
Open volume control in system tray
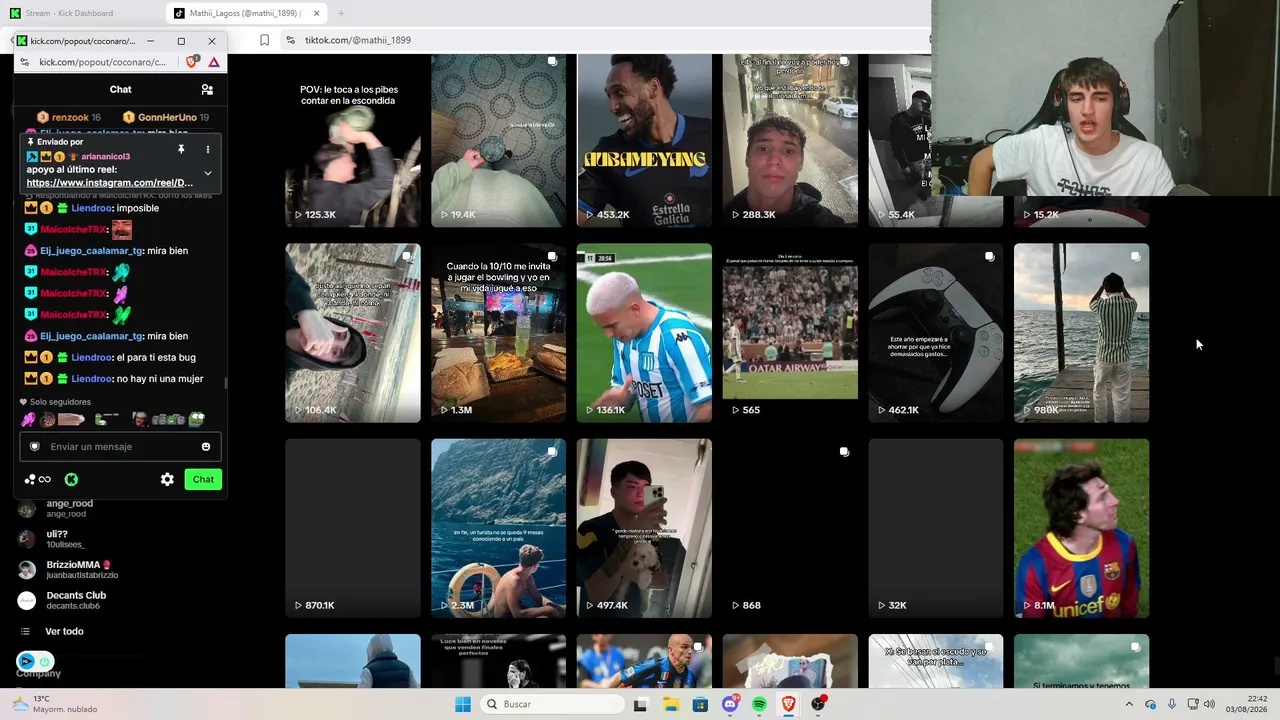(1209, 704)
